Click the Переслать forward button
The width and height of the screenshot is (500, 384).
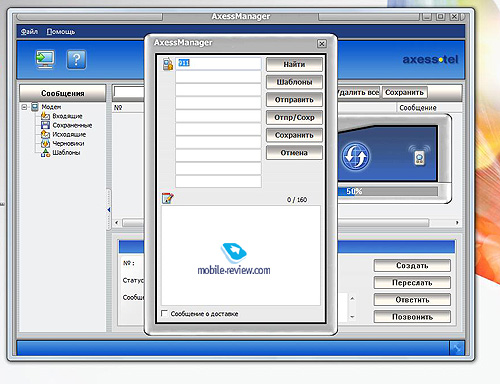(x=412, y=283)
